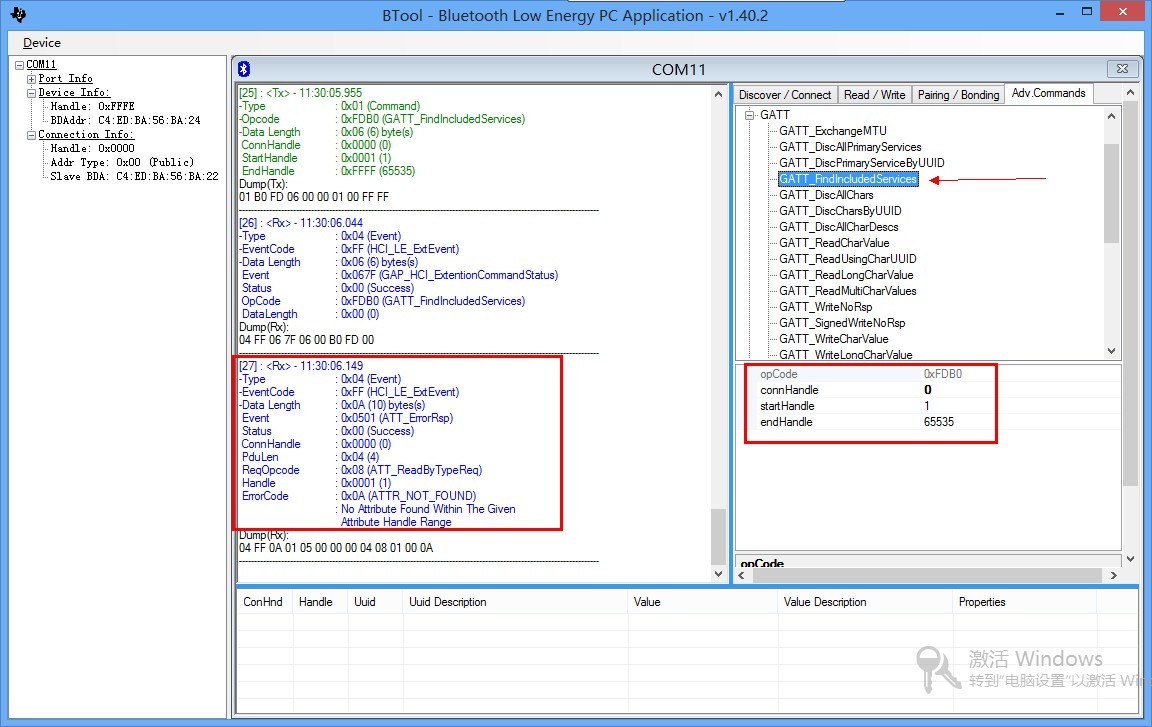The image size is (1152, 727).
Task: Click the hex dump '01 B0 FD 06 00 00 01 00 FF FF'
Action: (314, 197)
